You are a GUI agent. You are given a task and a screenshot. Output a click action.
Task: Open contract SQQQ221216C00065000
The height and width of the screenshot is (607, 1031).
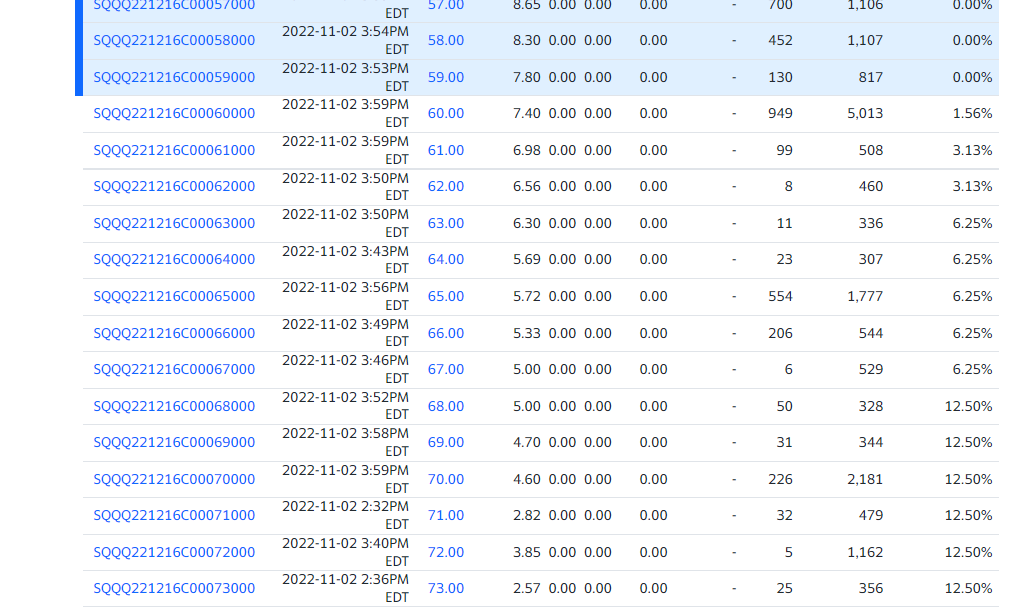174,297
